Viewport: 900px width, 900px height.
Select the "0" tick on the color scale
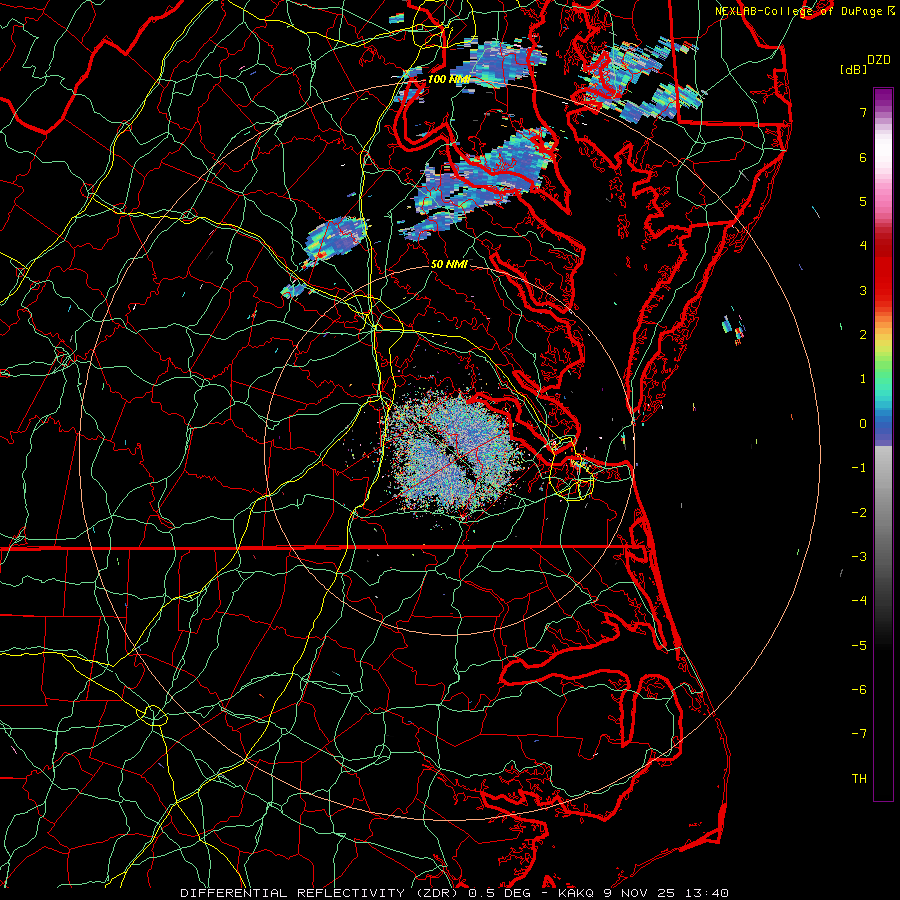coord(863,424)
